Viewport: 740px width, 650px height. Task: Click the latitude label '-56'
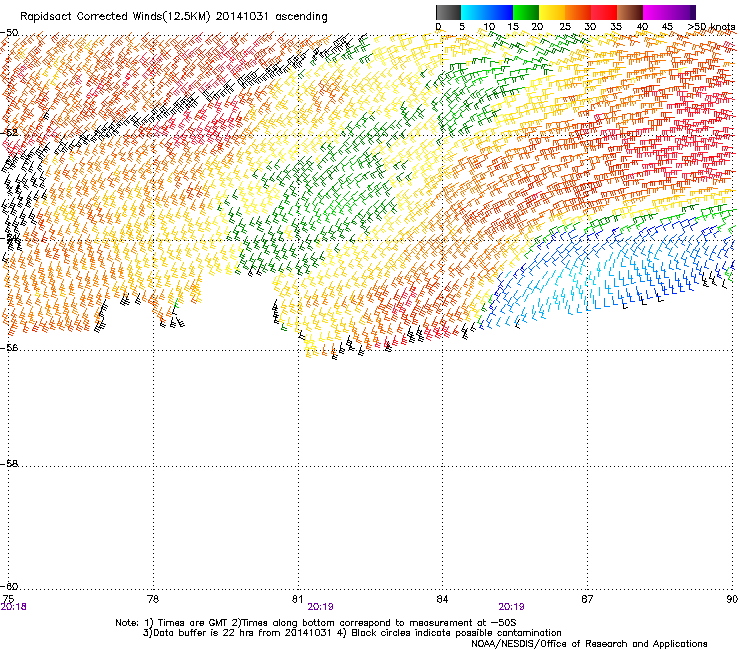tap(9, 347)
